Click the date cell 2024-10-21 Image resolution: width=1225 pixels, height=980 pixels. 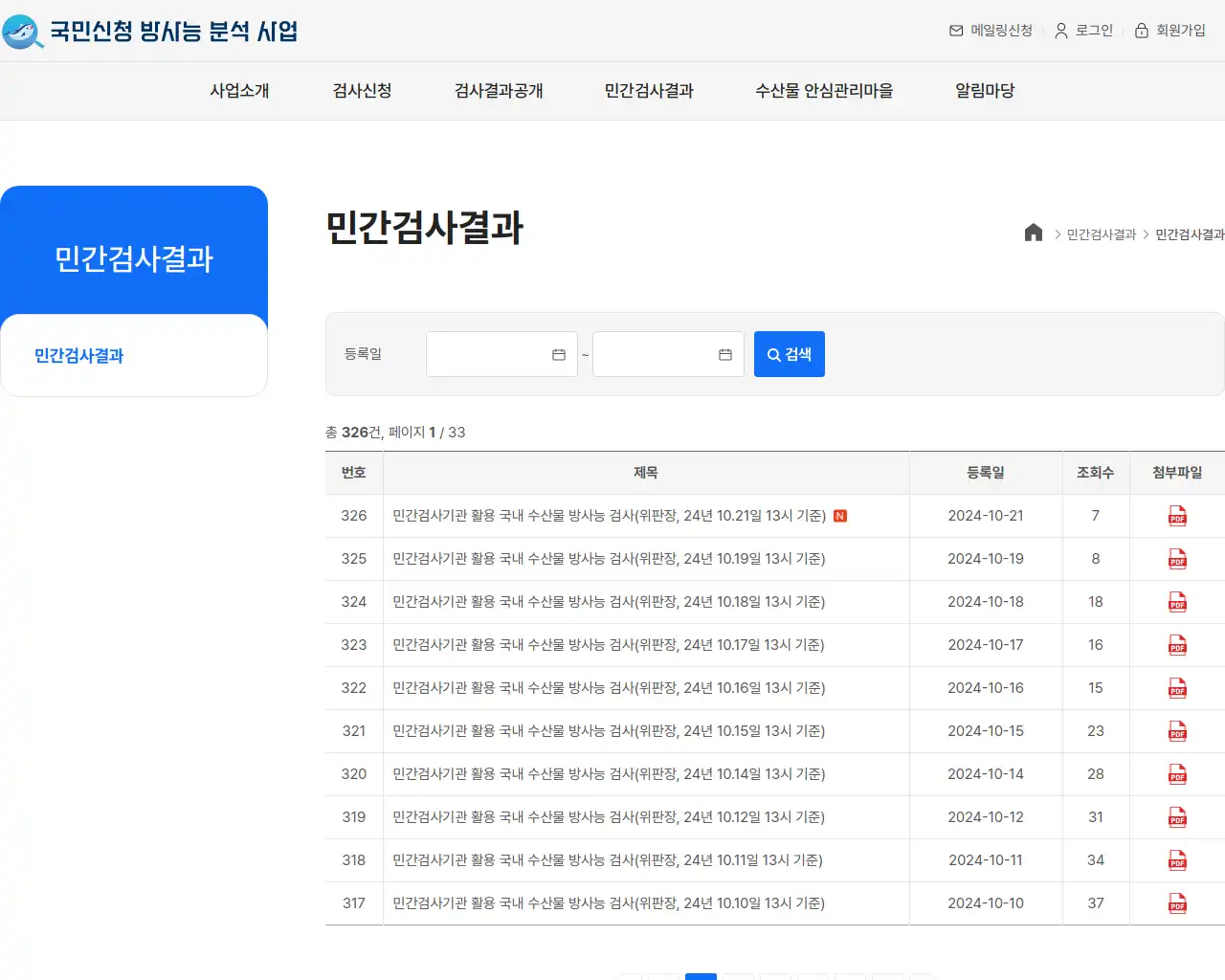click(986, 516)
